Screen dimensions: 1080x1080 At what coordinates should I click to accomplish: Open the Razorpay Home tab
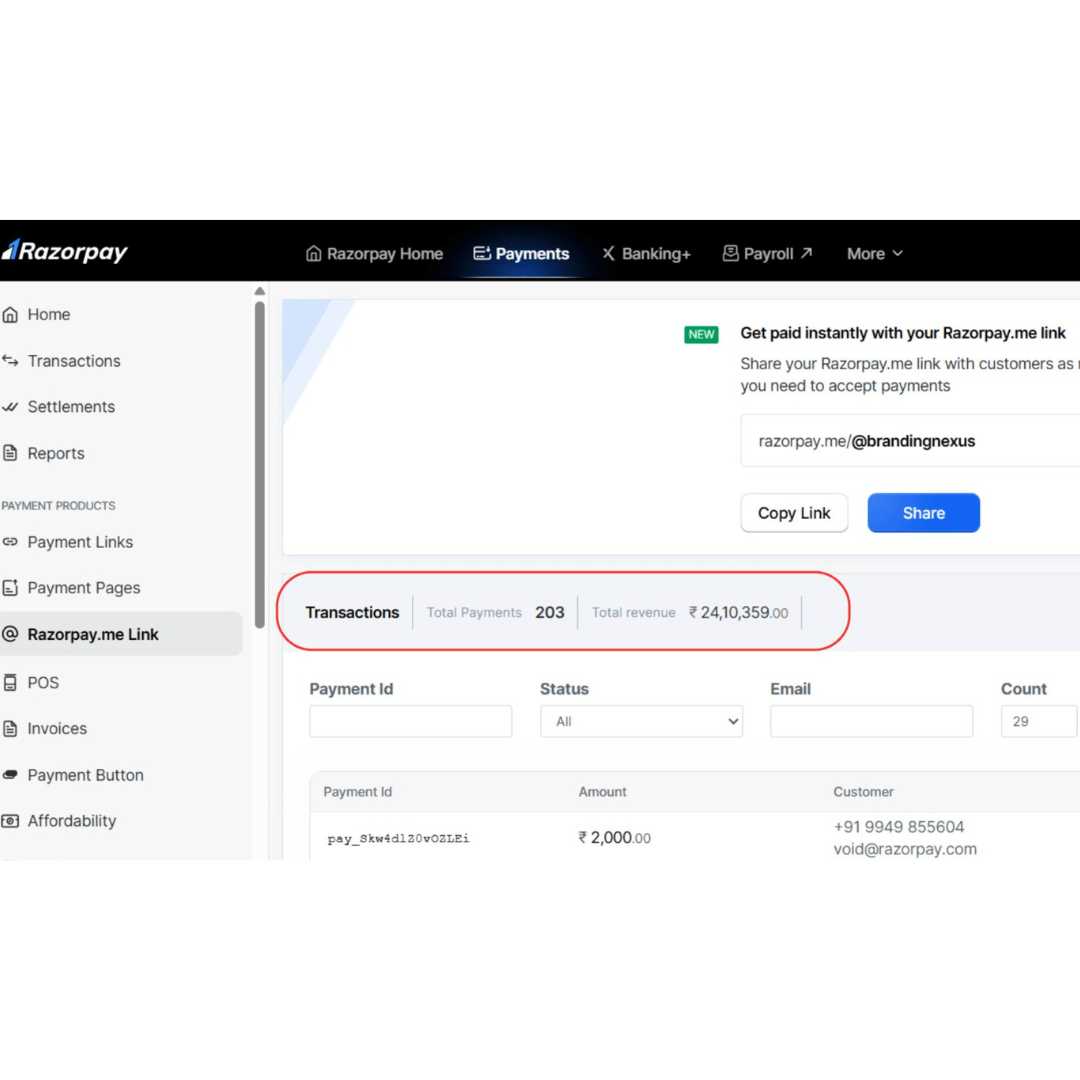click(x=374, y=253)
